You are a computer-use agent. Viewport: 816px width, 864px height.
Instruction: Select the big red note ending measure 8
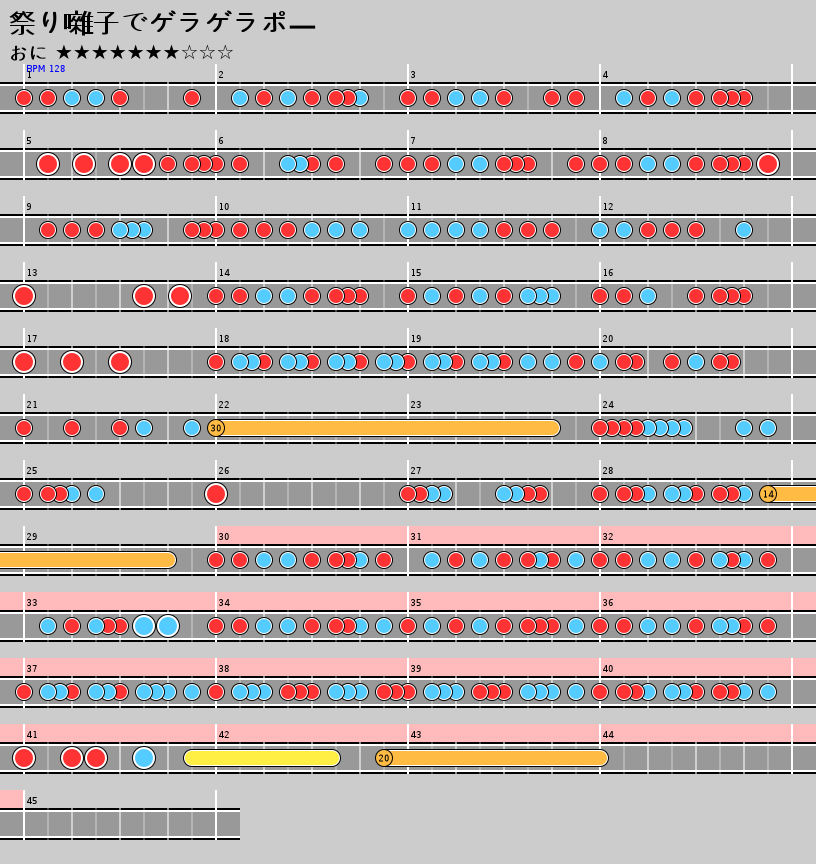click(x=768, y=164)
